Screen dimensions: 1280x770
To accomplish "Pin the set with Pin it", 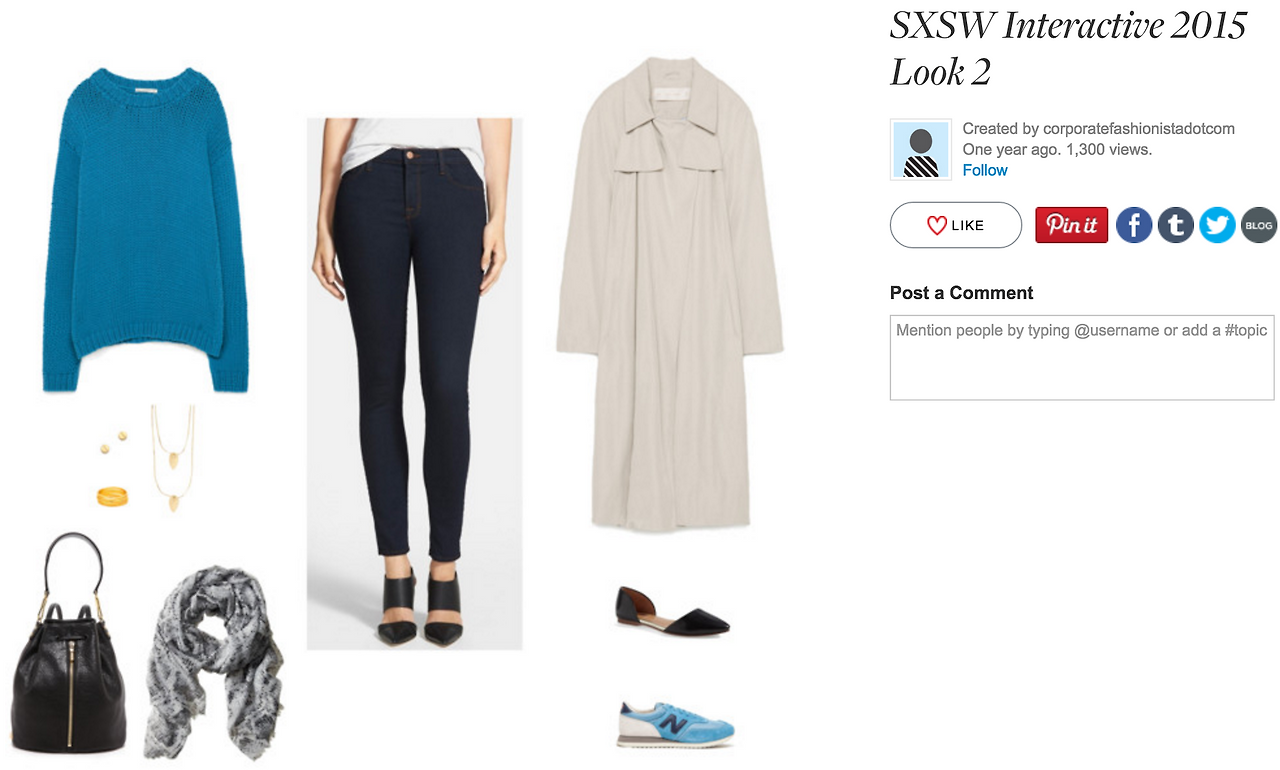I will [1071, 225].
